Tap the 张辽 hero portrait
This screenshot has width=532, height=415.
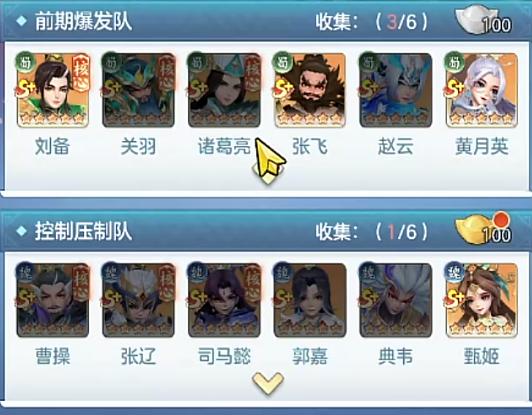click(138, 300)
